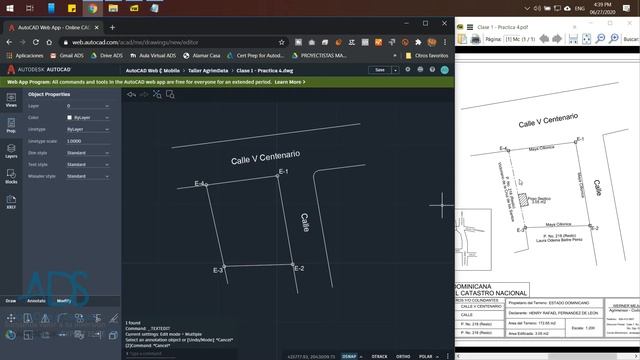
Task: Open file icon in PDF viewer
Action: coord(462,39)
